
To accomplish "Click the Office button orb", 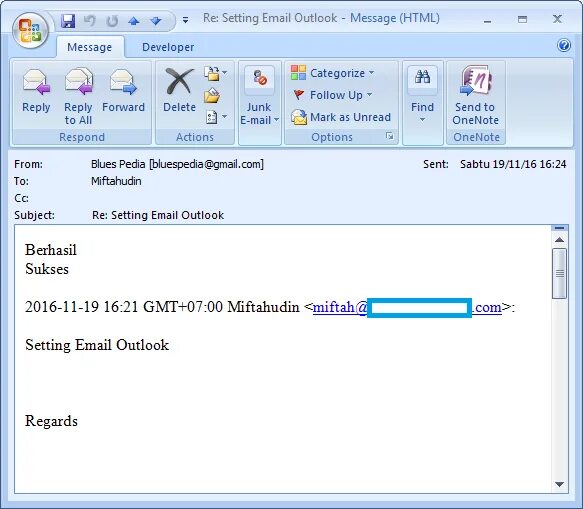I will click(x=30, y=30).
